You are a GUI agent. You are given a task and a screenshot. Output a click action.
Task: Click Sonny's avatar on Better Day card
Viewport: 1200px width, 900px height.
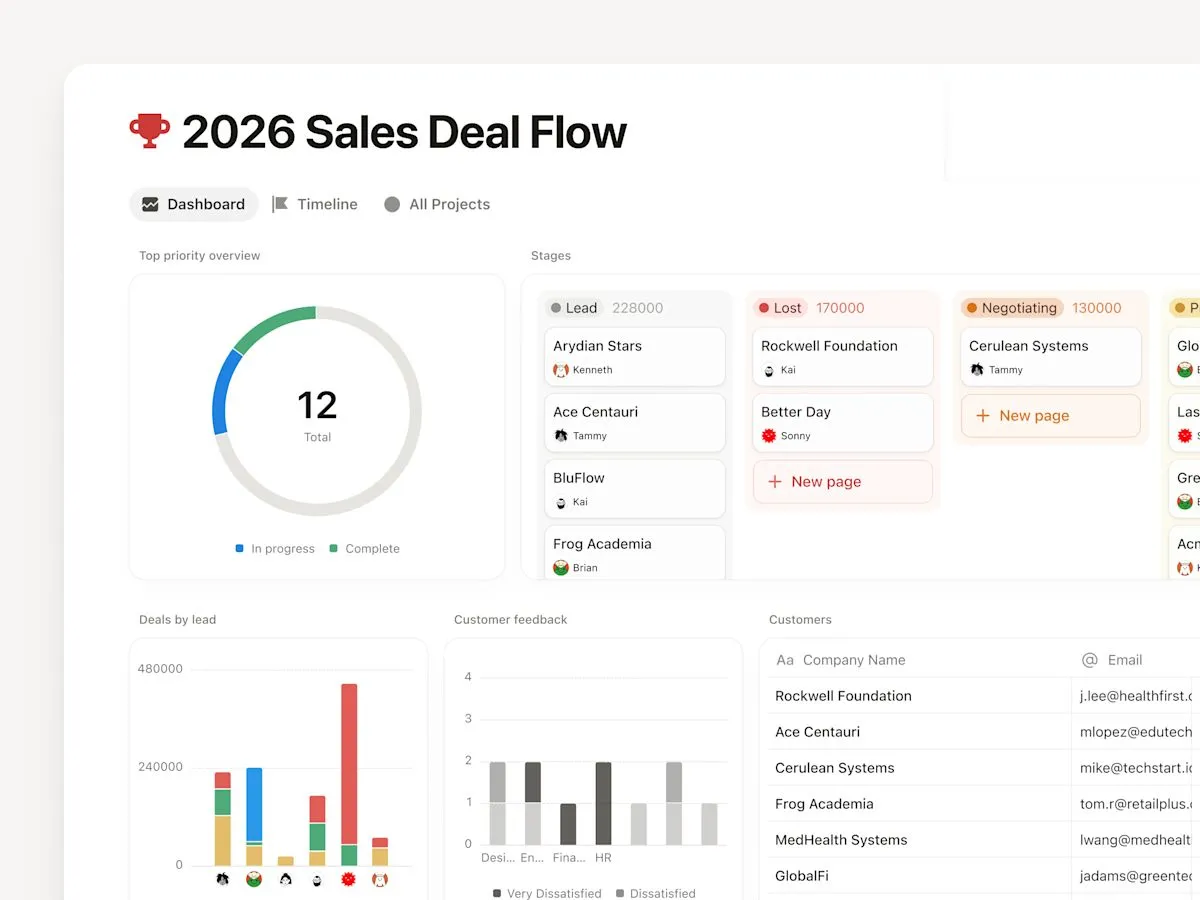pyautogui.click(x=769, y=436)
